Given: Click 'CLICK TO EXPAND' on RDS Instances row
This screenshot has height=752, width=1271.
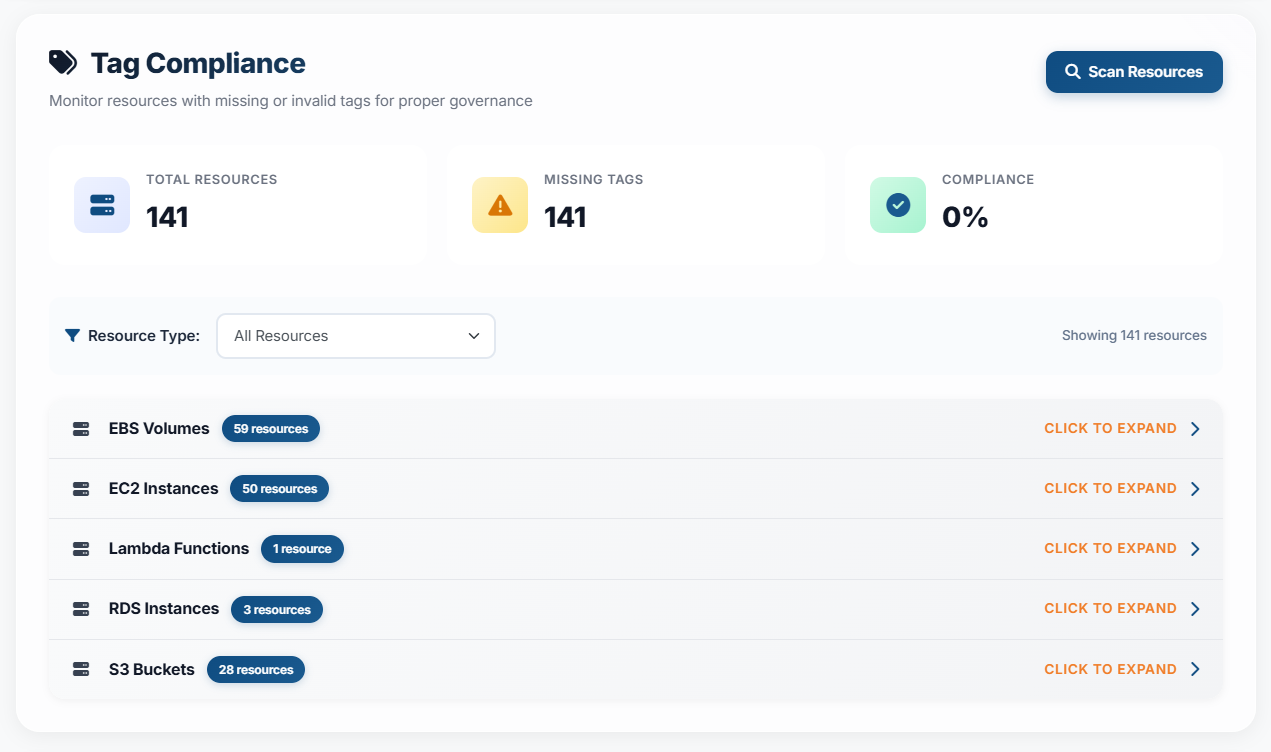Looking at the screenshot, I should pyautogui.click(x=1110, y=608).
